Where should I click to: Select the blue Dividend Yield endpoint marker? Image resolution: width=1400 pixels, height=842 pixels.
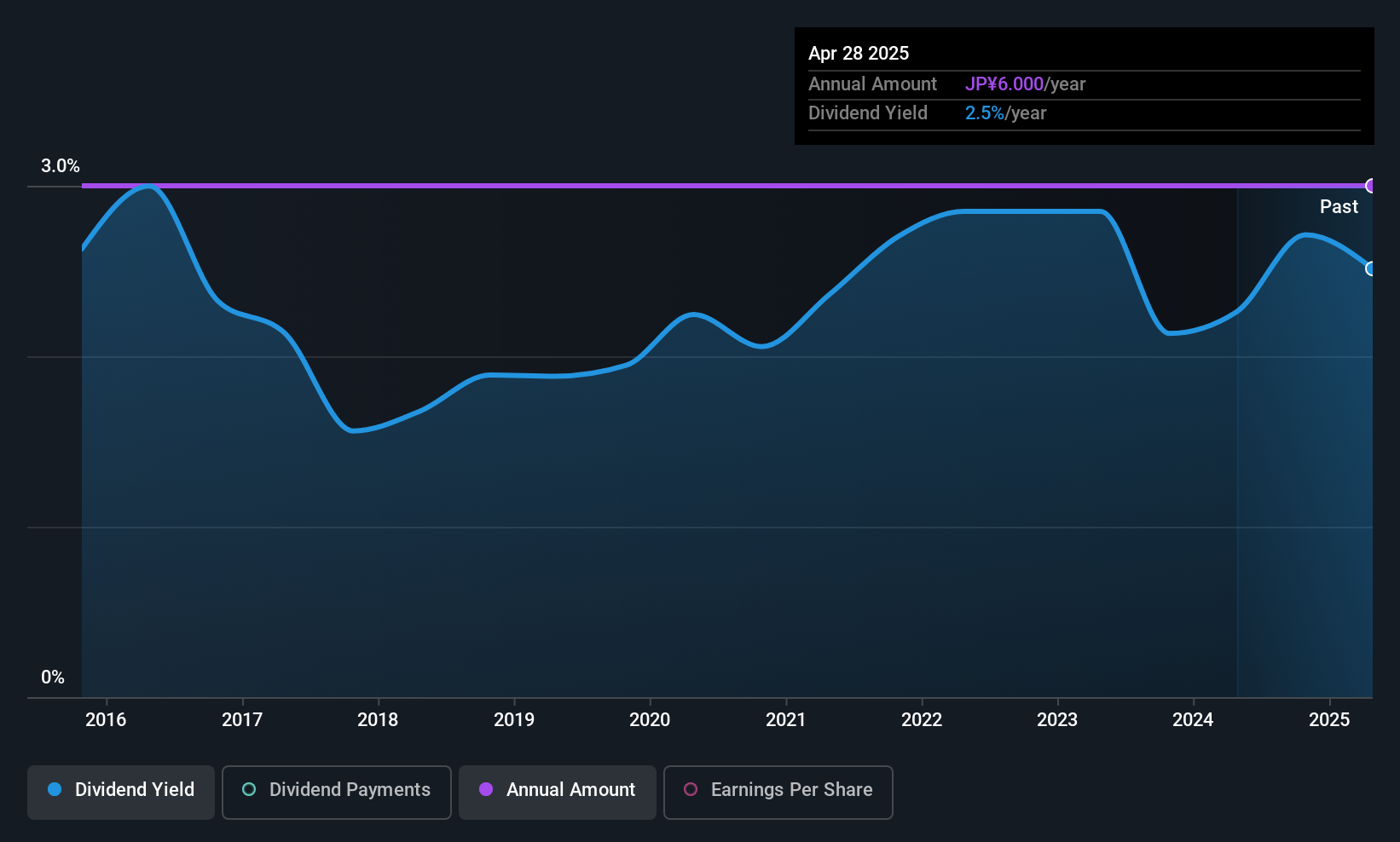[1371, 268]
